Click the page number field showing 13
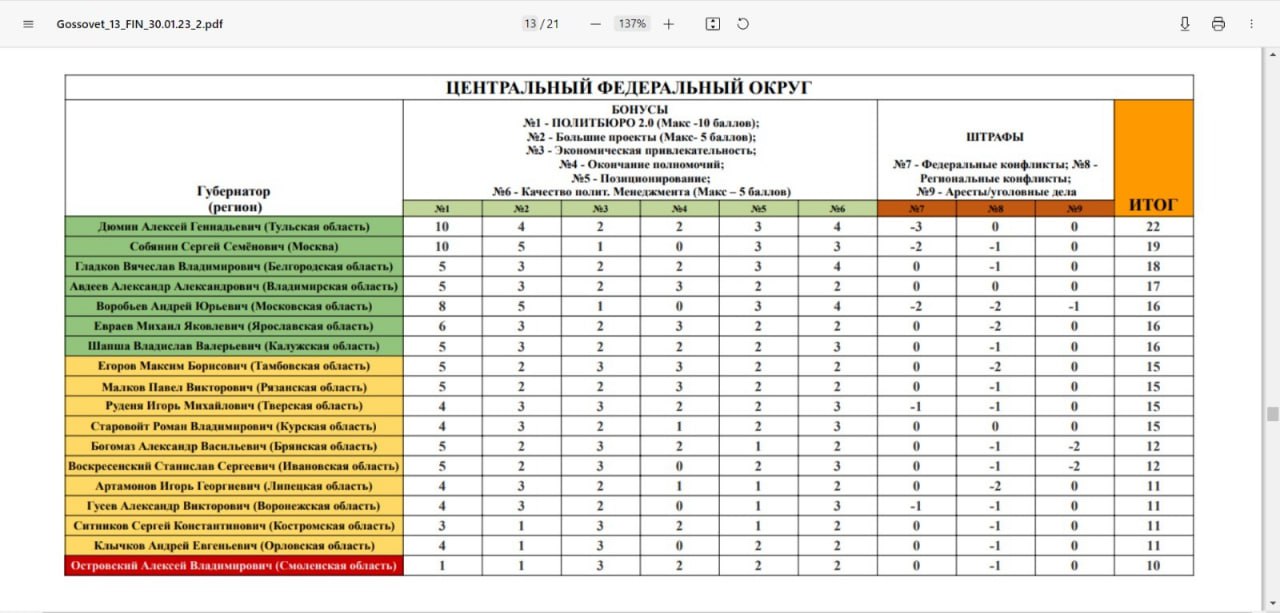Image resolution: width=1280 pixels, height=613 pixels. click(530, 24)
